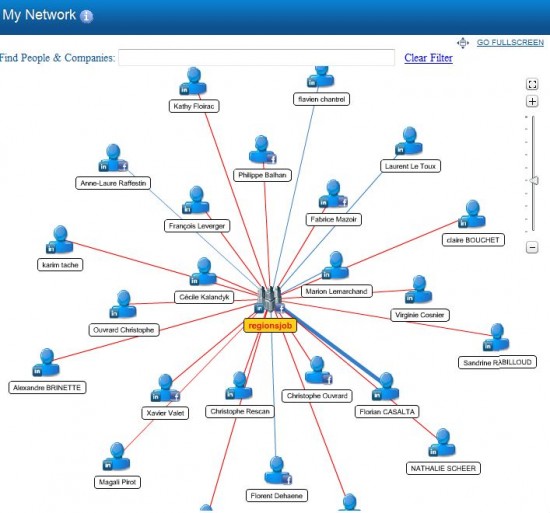Click the zoom slider handle
Viewport: 550px width, 513px height.
coord(534,181)
